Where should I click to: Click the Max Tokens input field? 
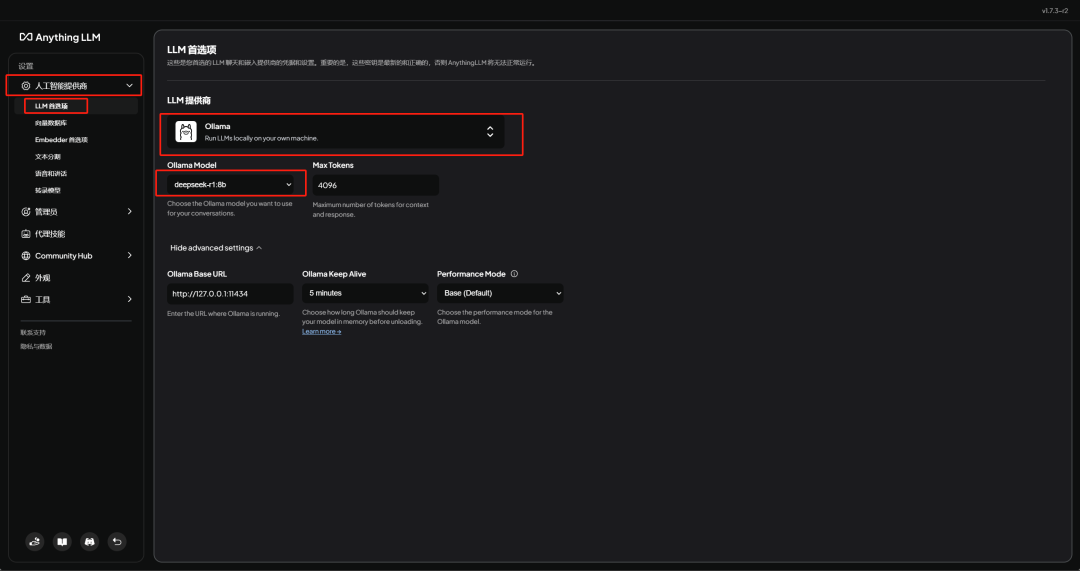click(x=375, y=185)
